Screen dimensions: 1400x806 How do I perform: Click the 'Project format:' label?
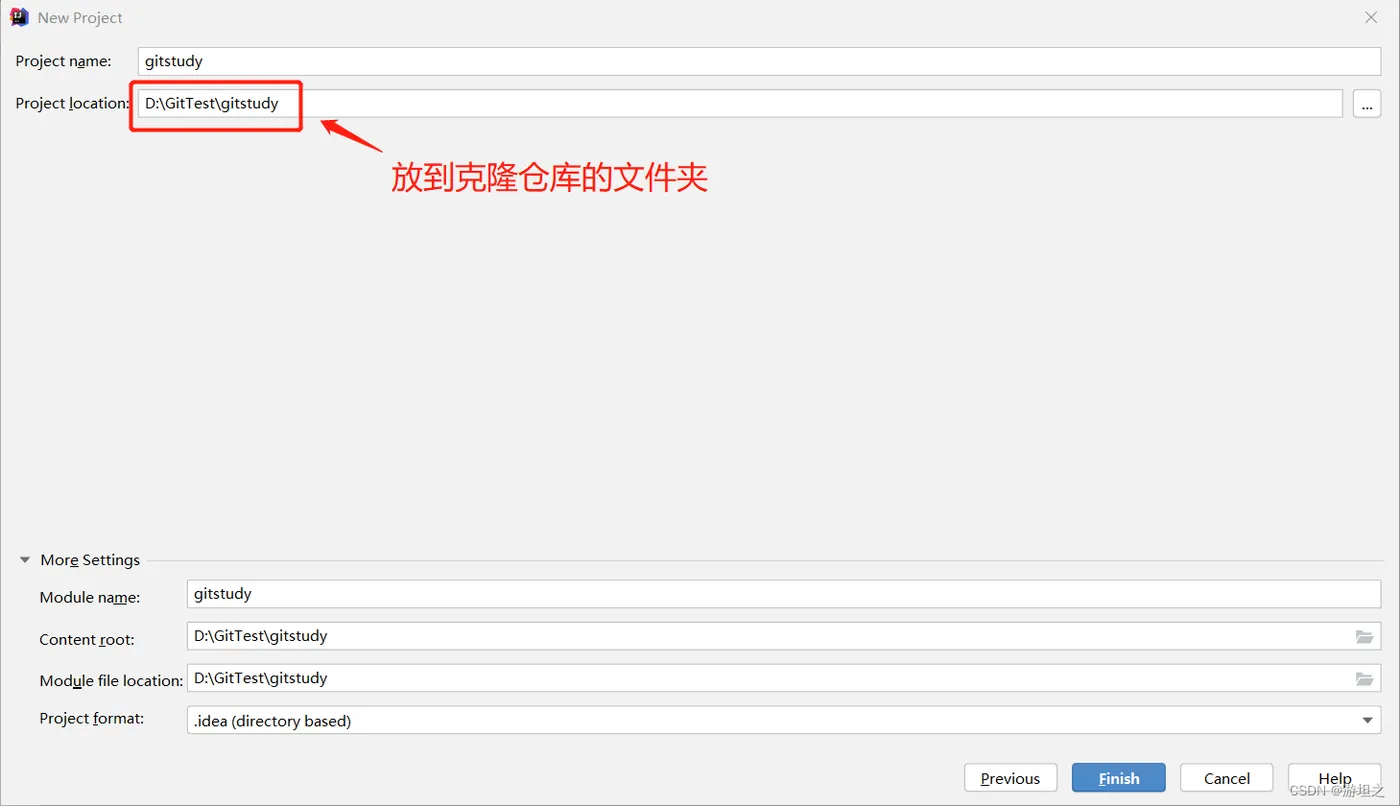click(92, 718)
